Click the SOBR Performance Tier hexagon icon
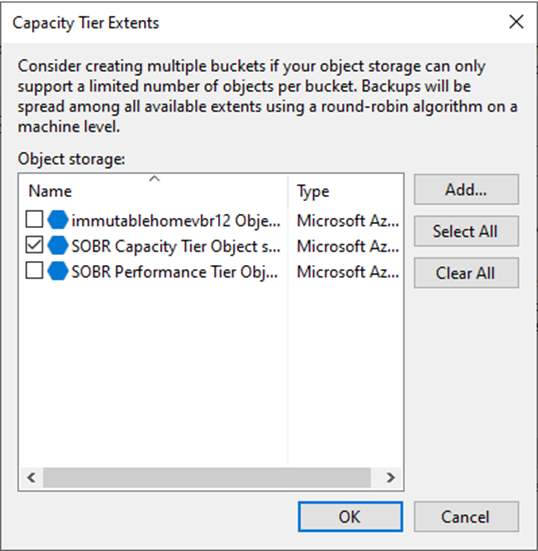538x551 pixels. [58, 271]
